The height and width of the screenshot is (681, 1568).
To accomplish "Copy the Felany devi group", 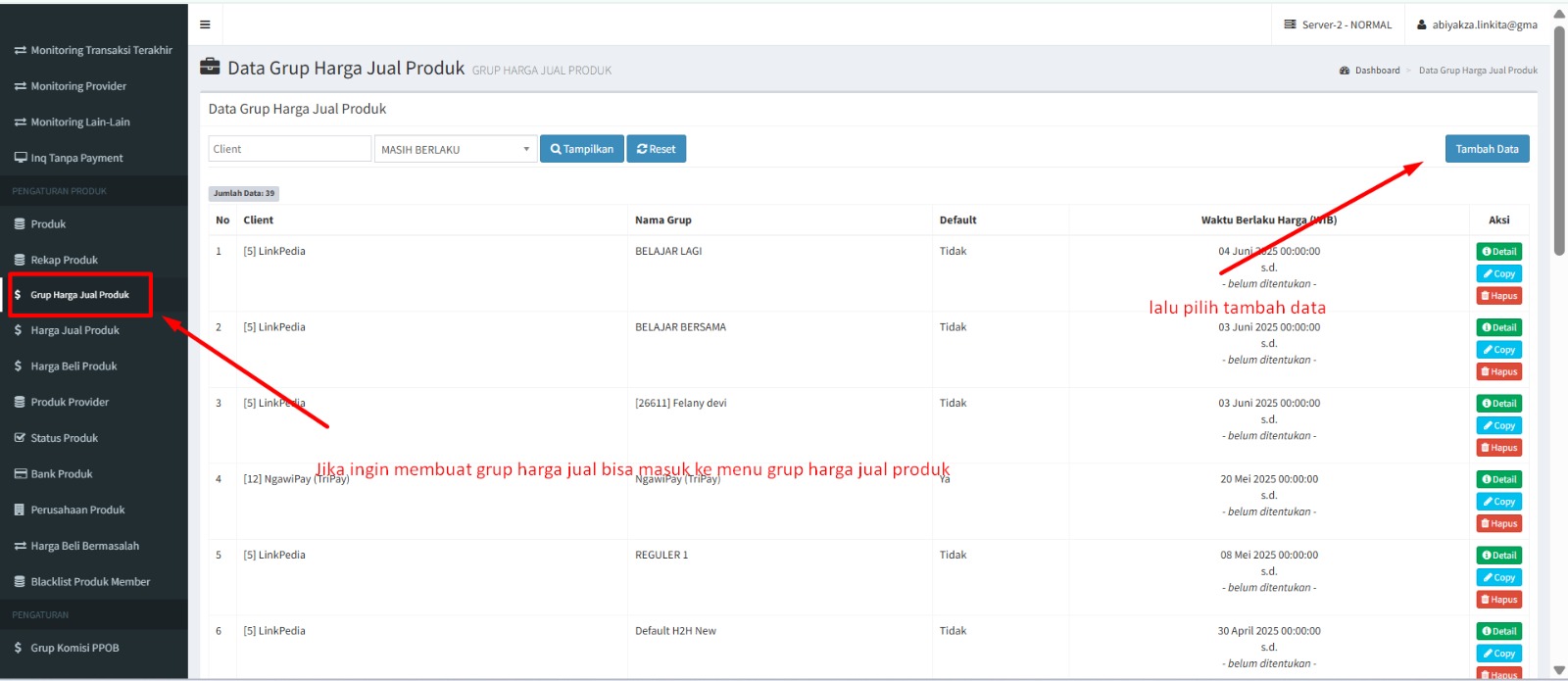I will (x=1499, y=425).
